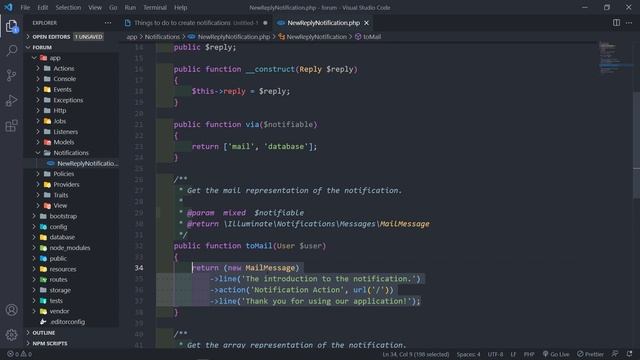This screenshot has height=360, width=640.
Task: Expand the storage folder
Action: [x=71, y=290]
